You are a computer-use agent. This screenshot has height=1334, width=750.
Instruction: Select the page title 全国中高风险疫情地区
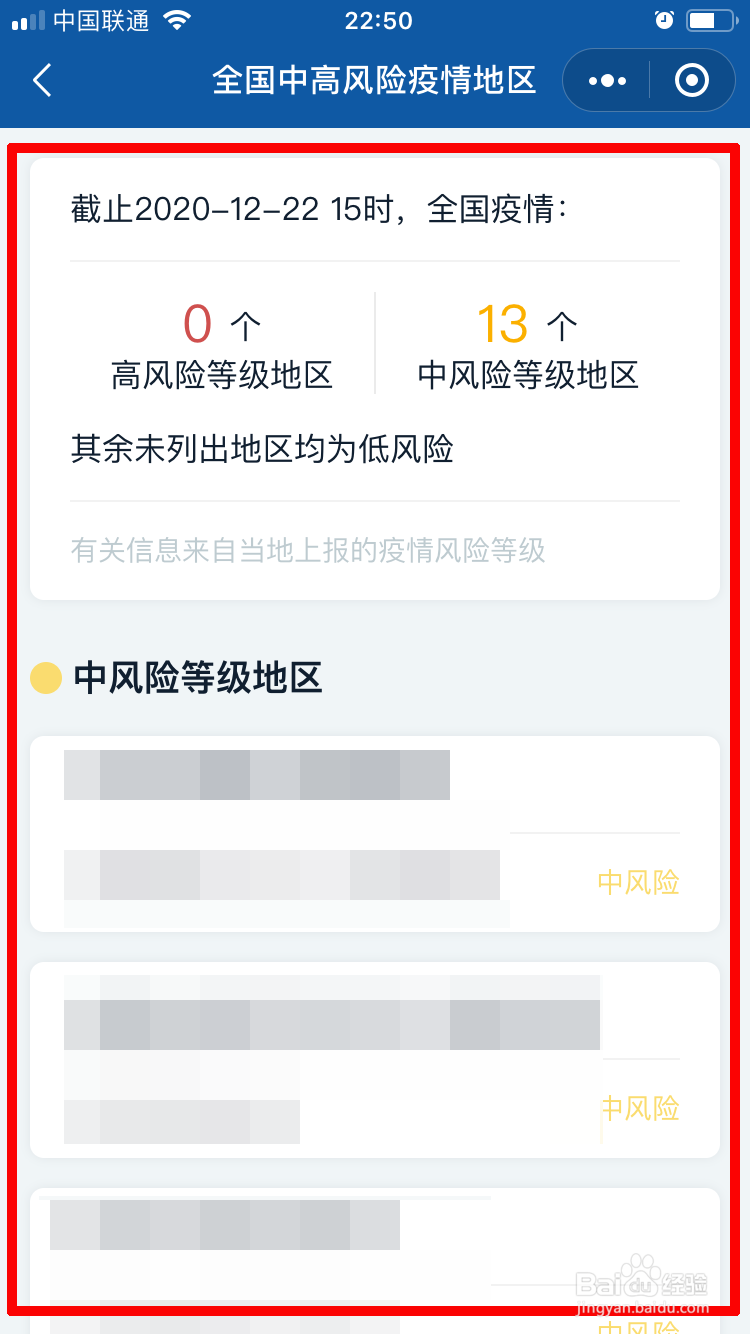coord(374,80)
